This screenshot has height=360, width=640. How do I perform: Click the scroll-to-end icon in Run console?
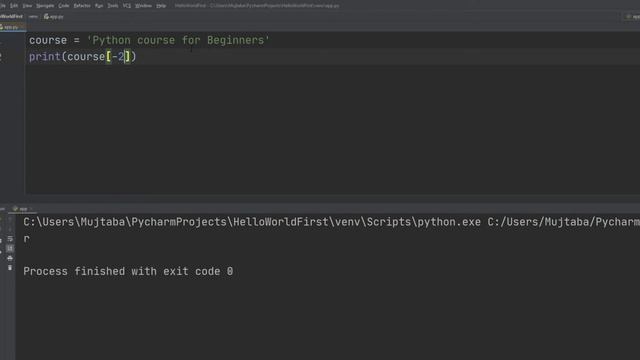(10, 249)
